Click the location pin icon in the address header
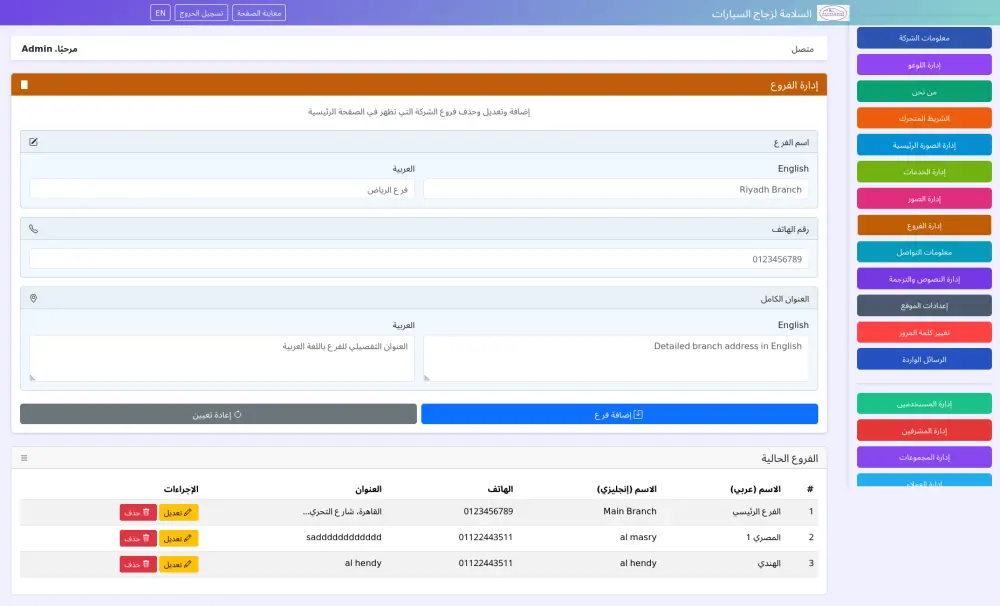Image resolution: width=1000 pixels, height=606 pixels. 33,299
